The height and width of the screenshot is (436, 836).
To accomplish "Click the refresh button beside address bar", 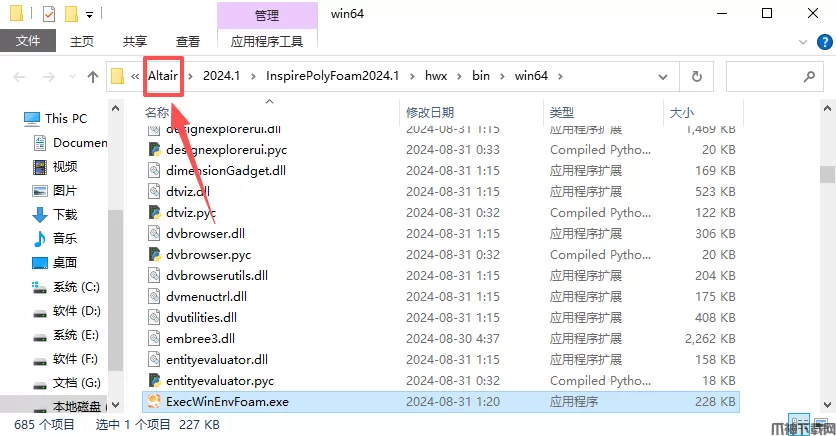I will (x=696, y=76).
